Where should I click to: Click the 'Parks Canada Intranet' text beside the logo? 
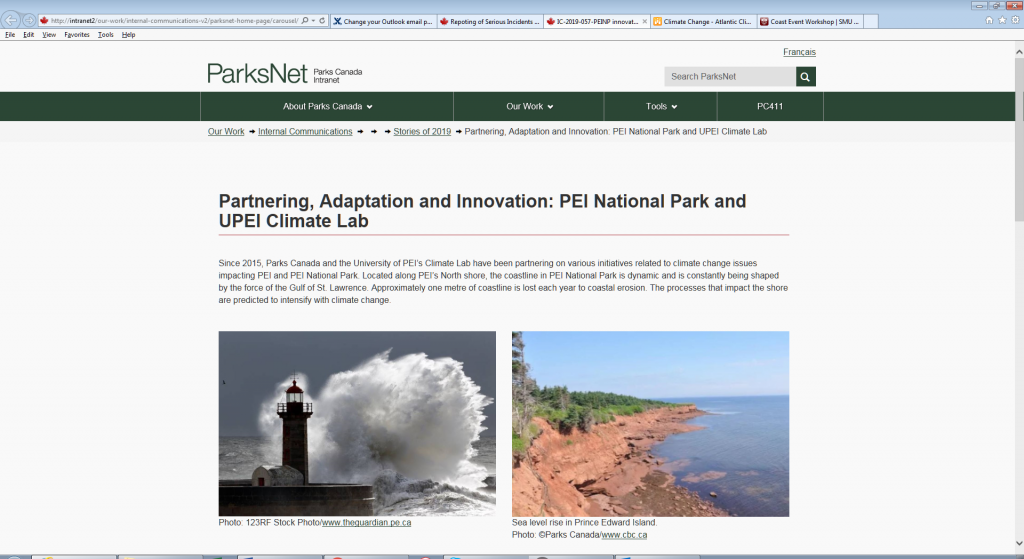pyautogui.click(x=338, y=76)
